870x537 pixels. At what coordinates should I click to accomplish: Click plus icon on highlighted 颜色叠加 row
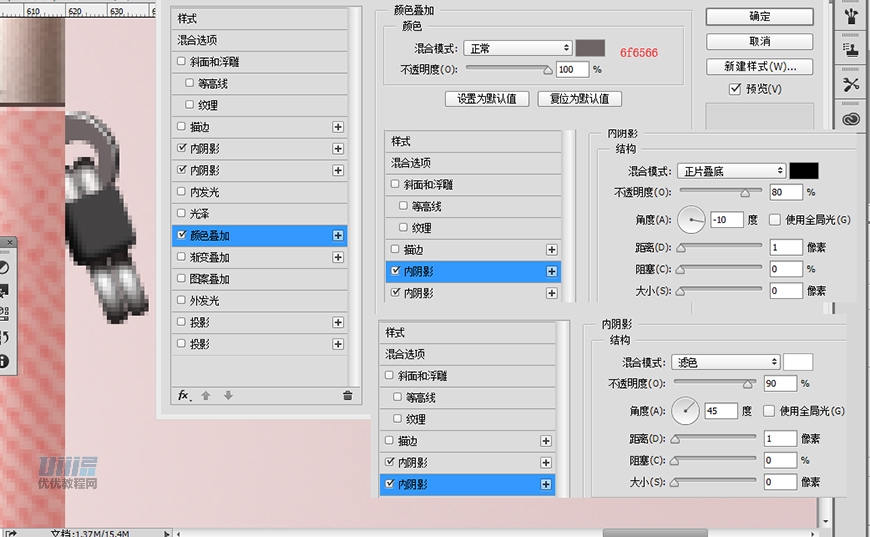pos(338,236)
